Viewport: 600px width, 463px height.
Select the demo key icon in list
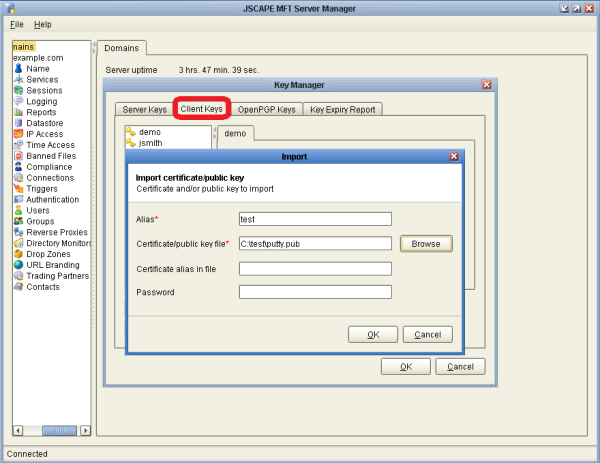130,132
